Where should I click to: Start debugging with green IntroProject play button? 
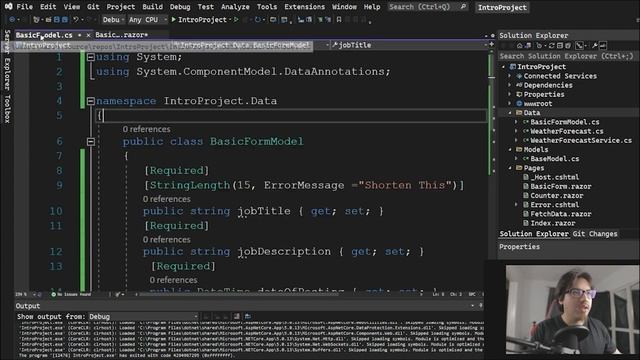(x=199, y=20)
